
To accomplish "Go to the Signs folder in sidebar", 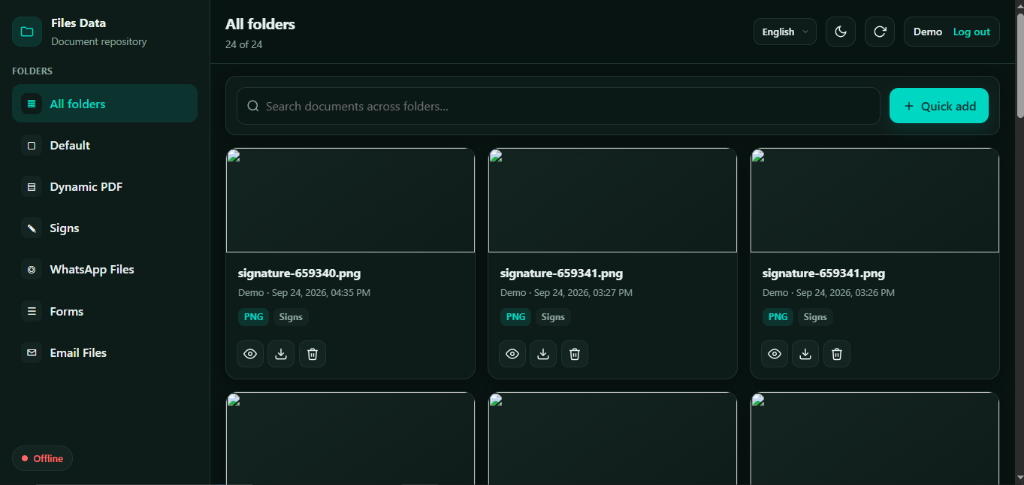I will 104,228.
